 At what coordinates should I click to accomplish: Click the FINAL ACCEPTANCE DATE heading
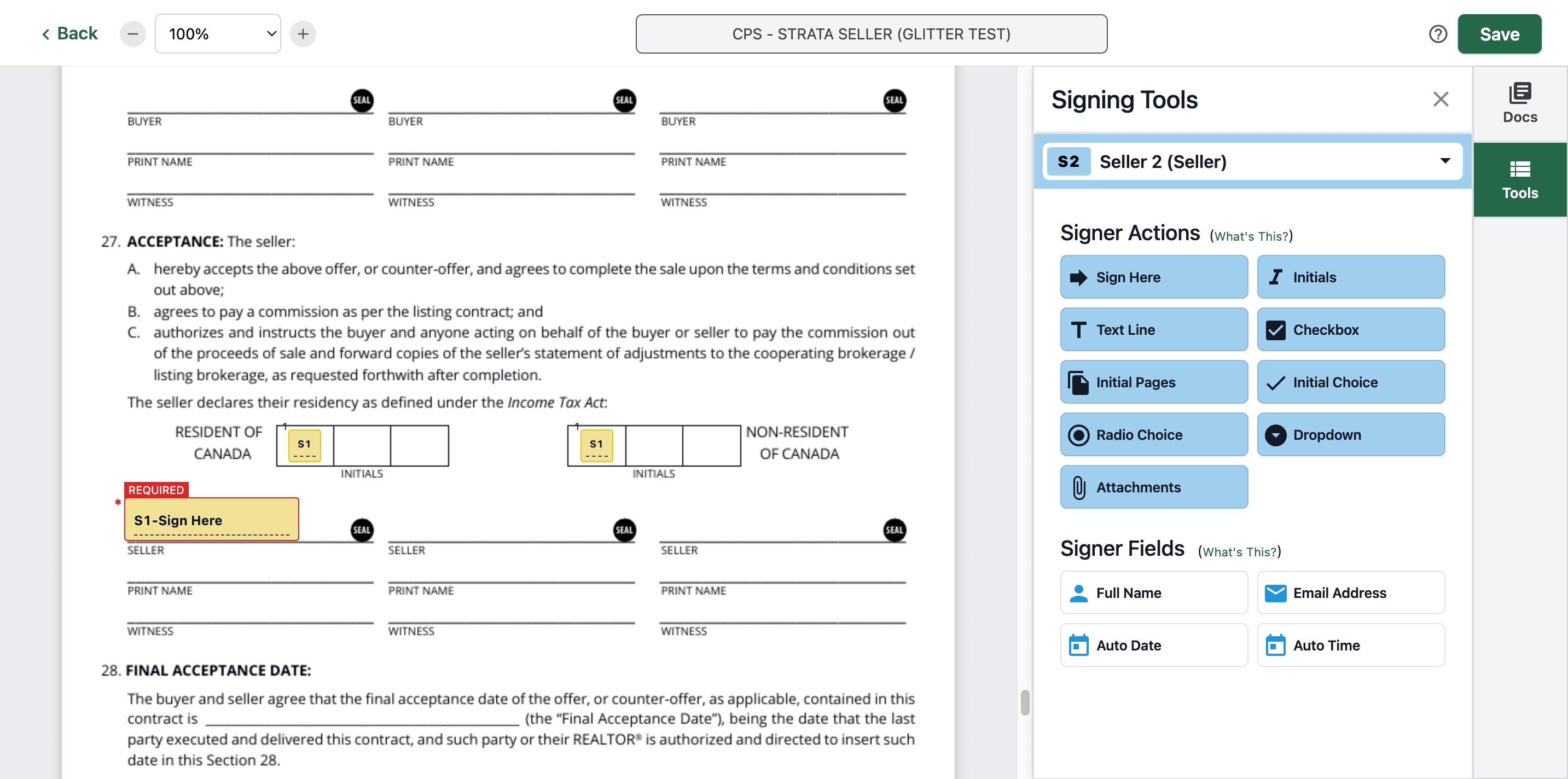218,670
